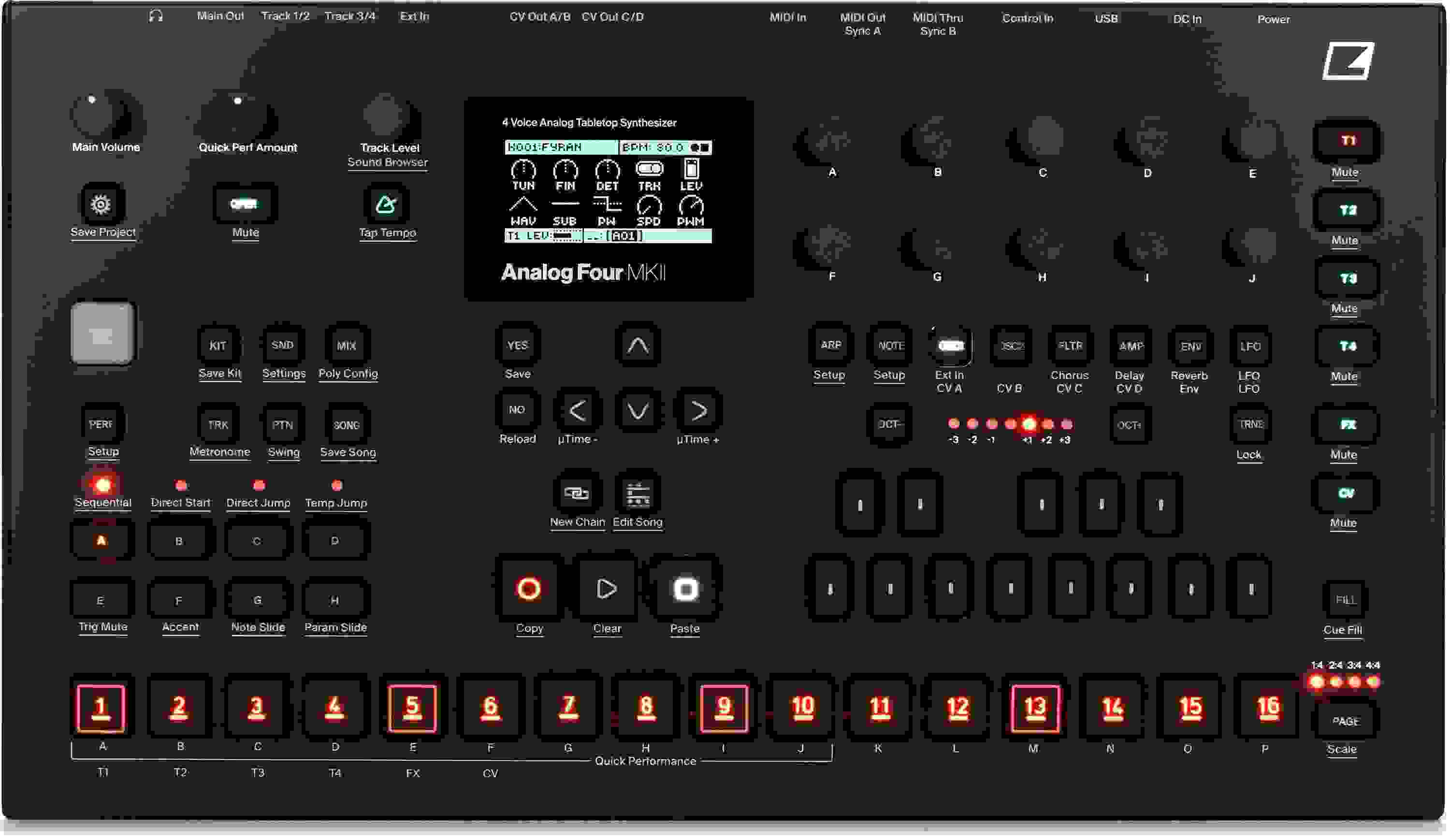
Task: Open the SONG menu
Action: [x=348, y=425]
